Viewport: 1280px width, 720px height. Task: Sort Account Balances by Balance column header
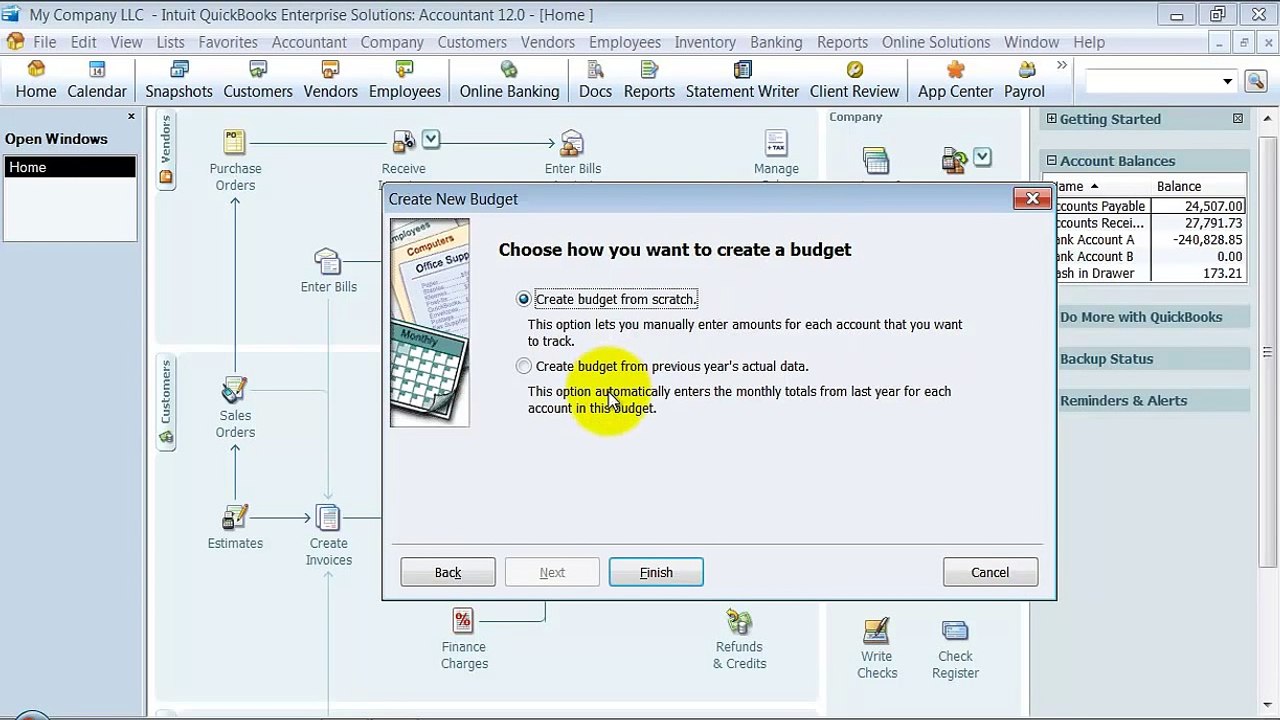coord(1179,186)
